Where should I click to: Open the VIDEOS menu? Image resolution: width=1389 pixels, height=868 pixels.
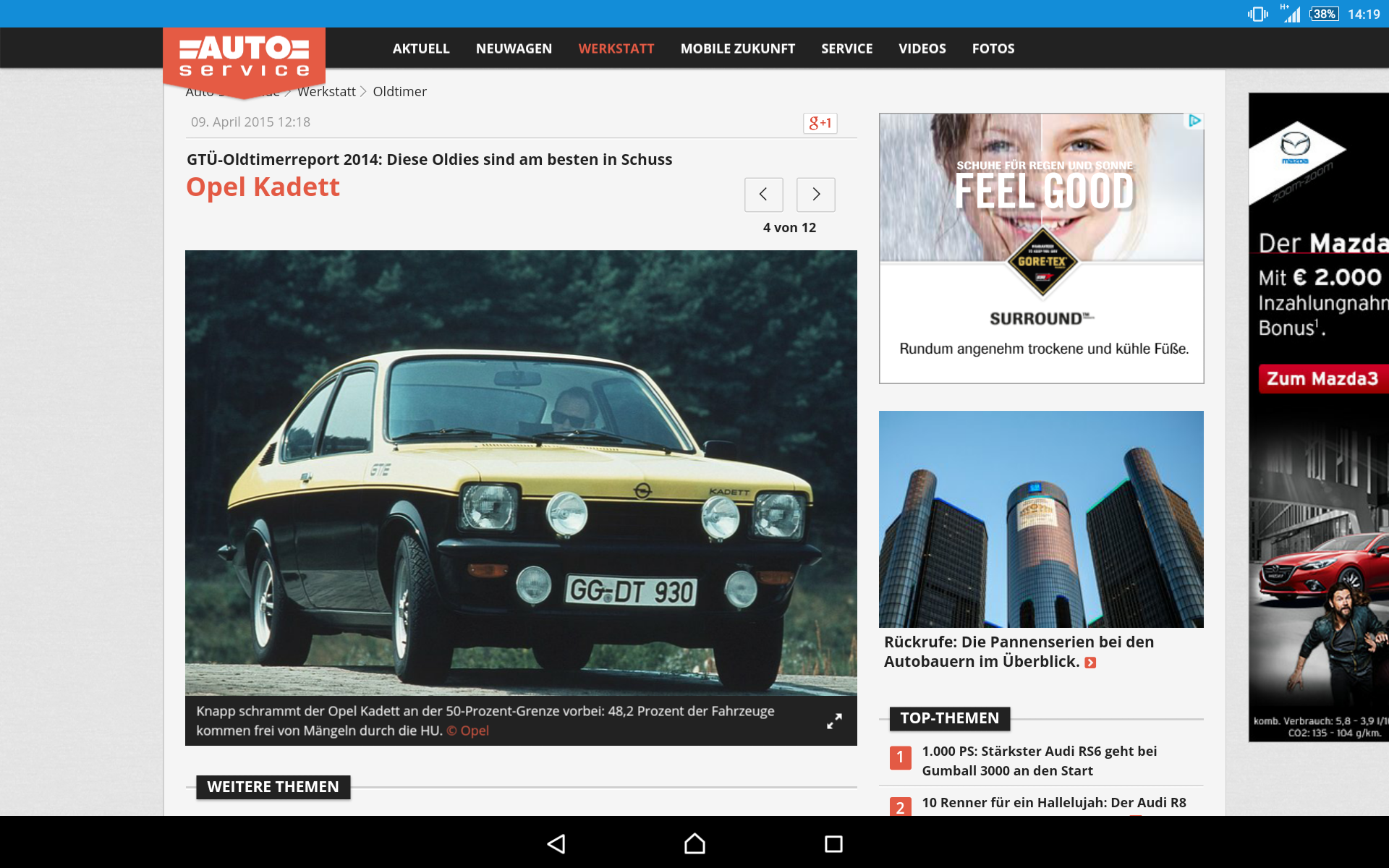tap(922, 48)
